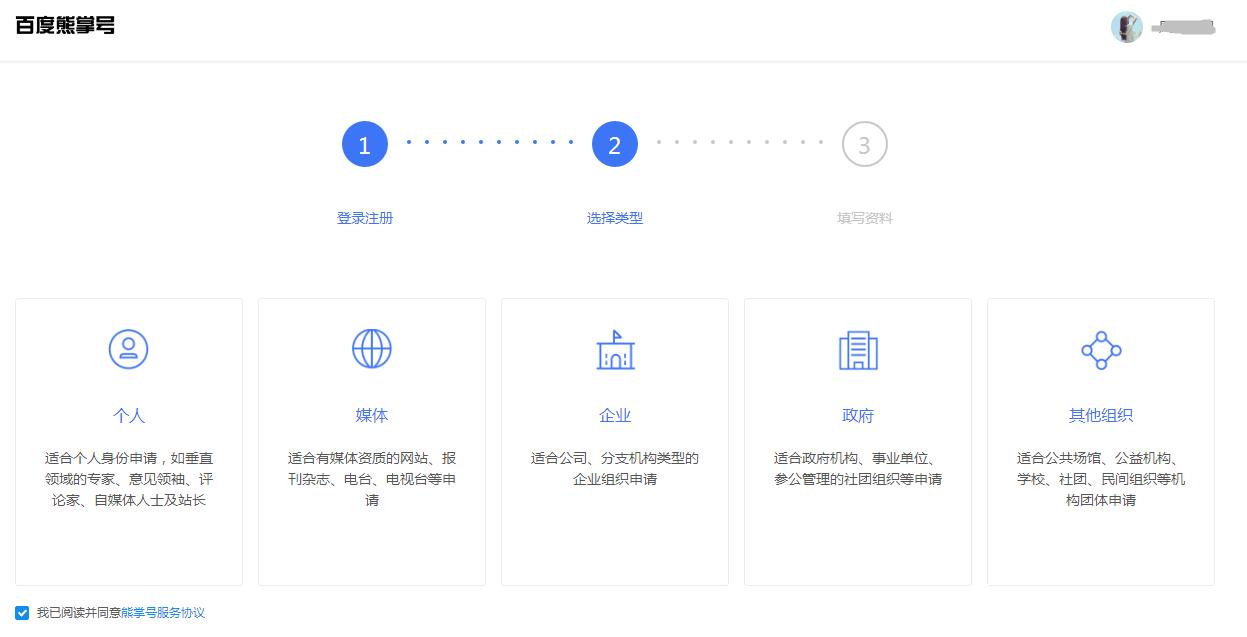This screenshot has width=1247, height=637.
Task: Click the 登录注册 step label
Action: (x=364, y=217)
